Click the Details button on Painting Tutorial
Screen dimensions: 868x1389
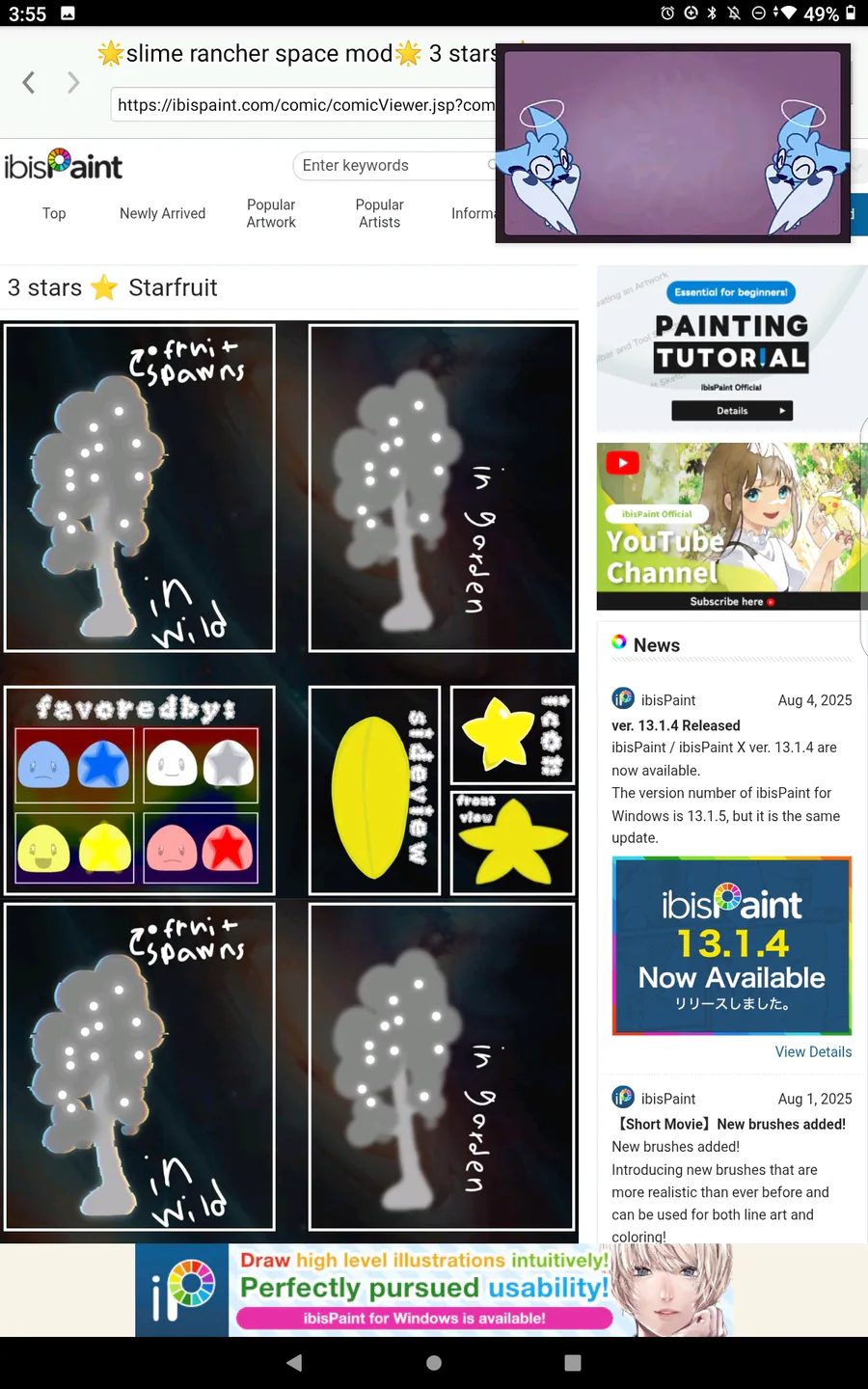pyautogui.click(x=732, y=411)
